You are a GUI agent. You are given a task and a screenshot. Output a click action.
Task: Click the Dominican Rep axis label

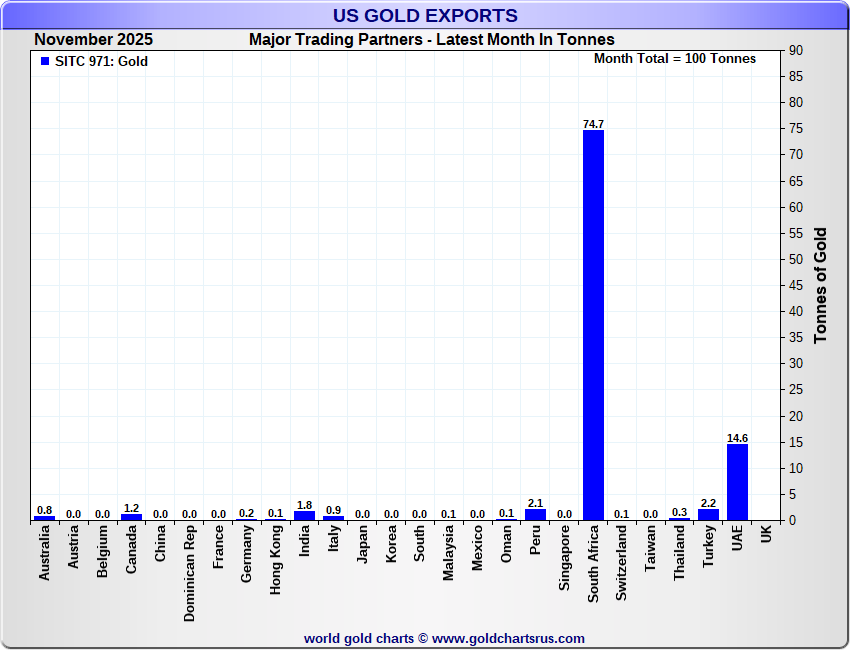(x=189, y=573)
